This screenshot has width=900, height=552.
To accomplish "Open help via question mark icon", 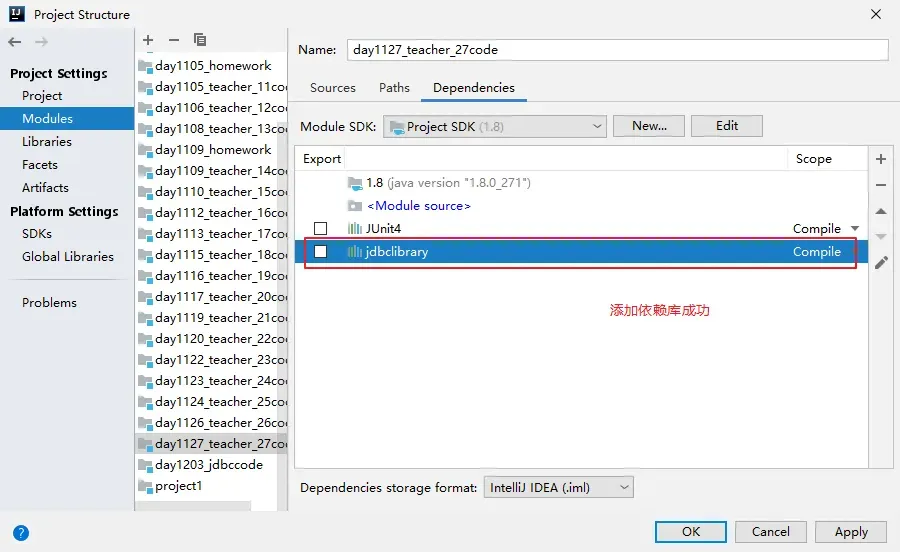I will point(21,533).
